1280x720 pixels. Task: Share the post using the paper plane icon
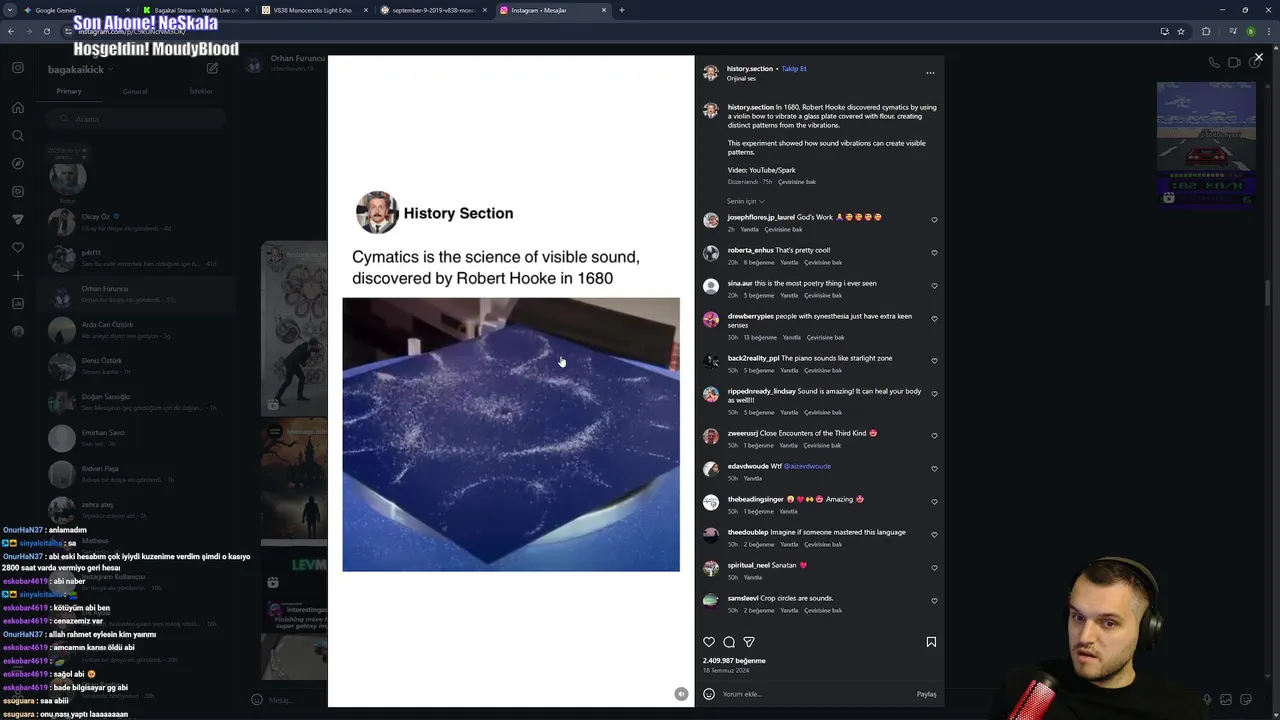pyautogui.click(x=749, y=642)
